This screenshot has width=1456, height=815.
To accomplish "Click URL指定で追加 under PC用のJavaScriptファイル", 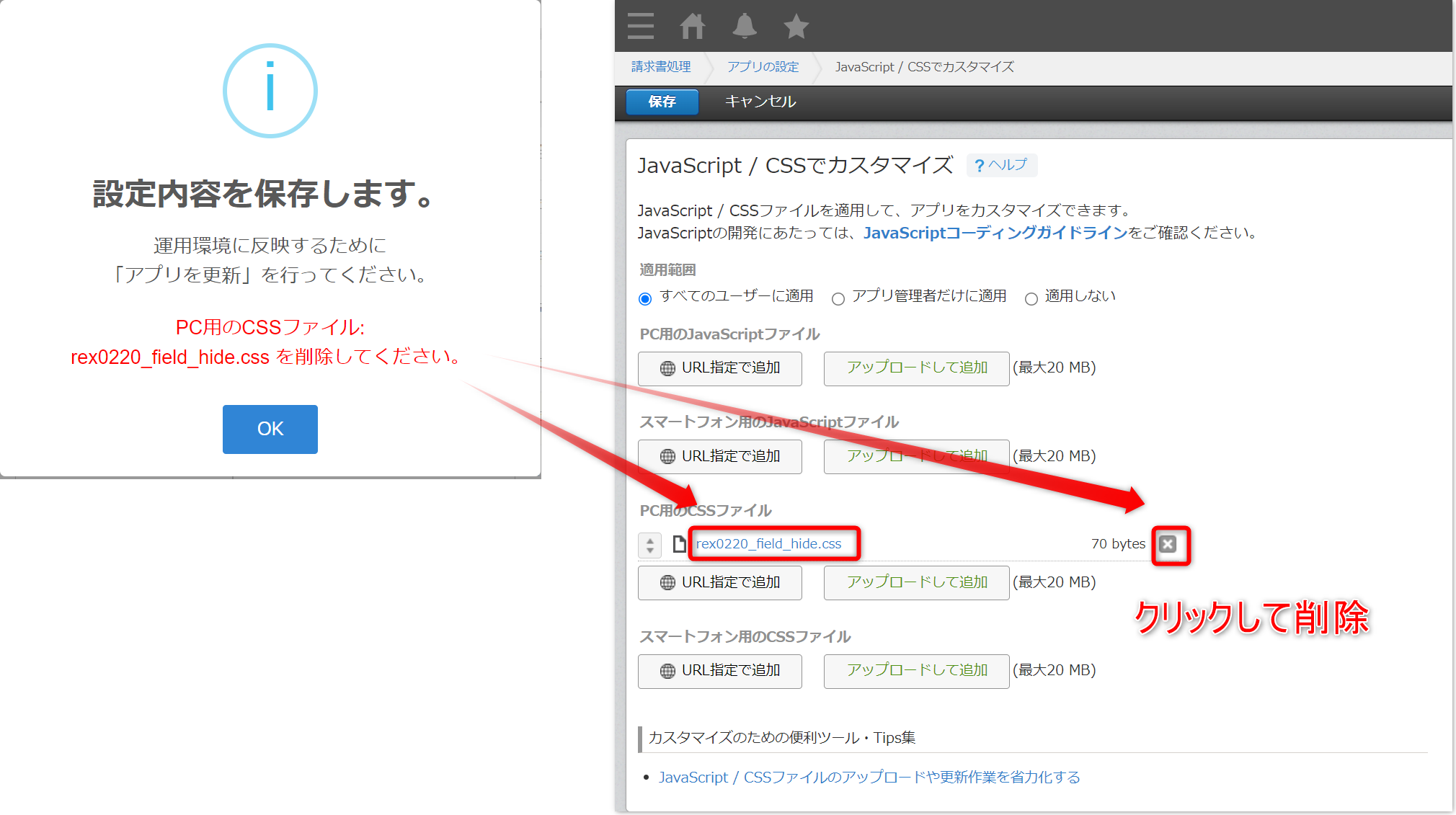I will (719, 368).
